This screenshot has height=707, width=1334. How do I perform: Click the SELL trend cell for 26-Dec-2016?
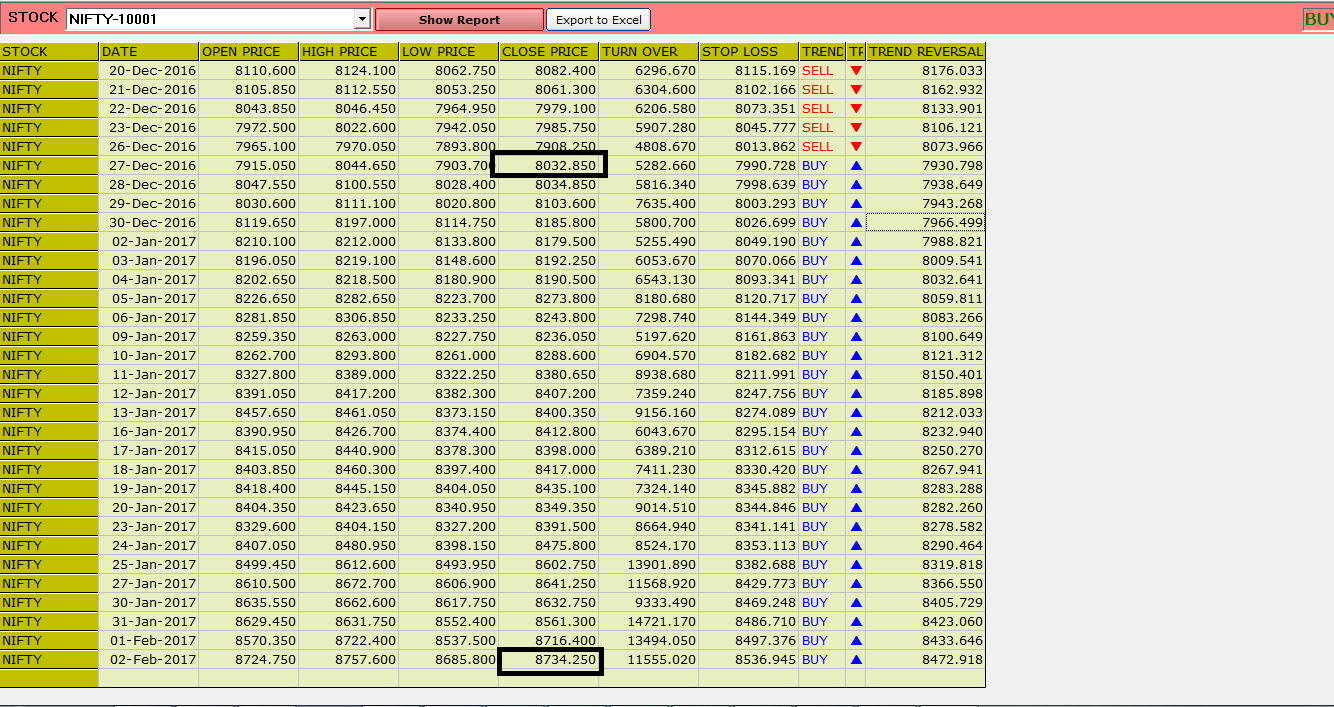[822, 147]
